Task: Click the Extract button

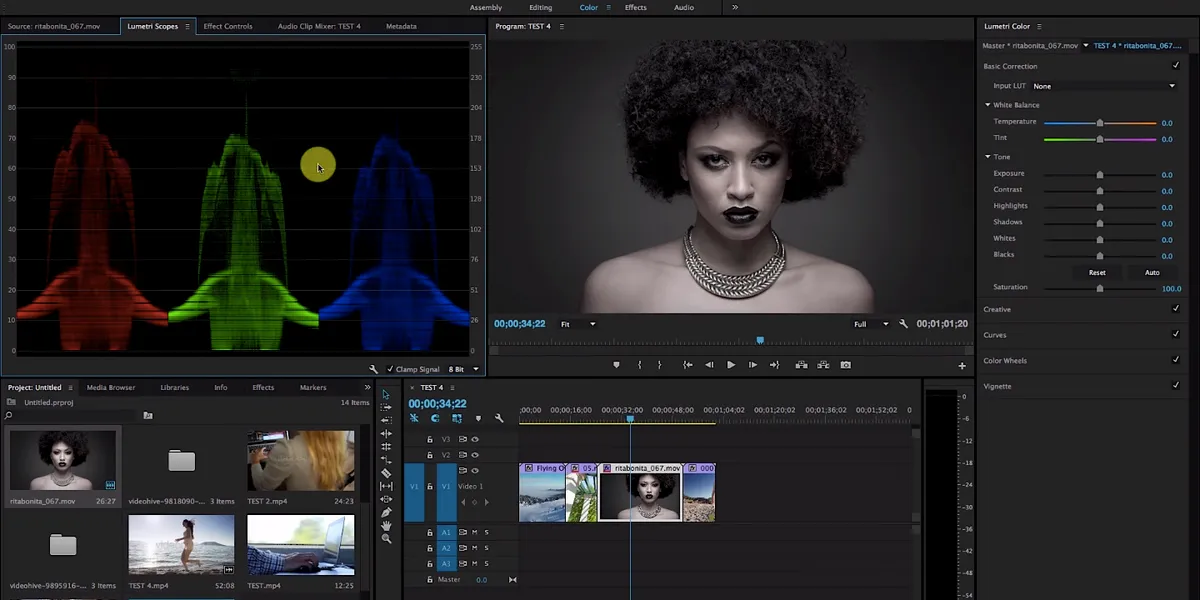Action: tap(823, 365)
